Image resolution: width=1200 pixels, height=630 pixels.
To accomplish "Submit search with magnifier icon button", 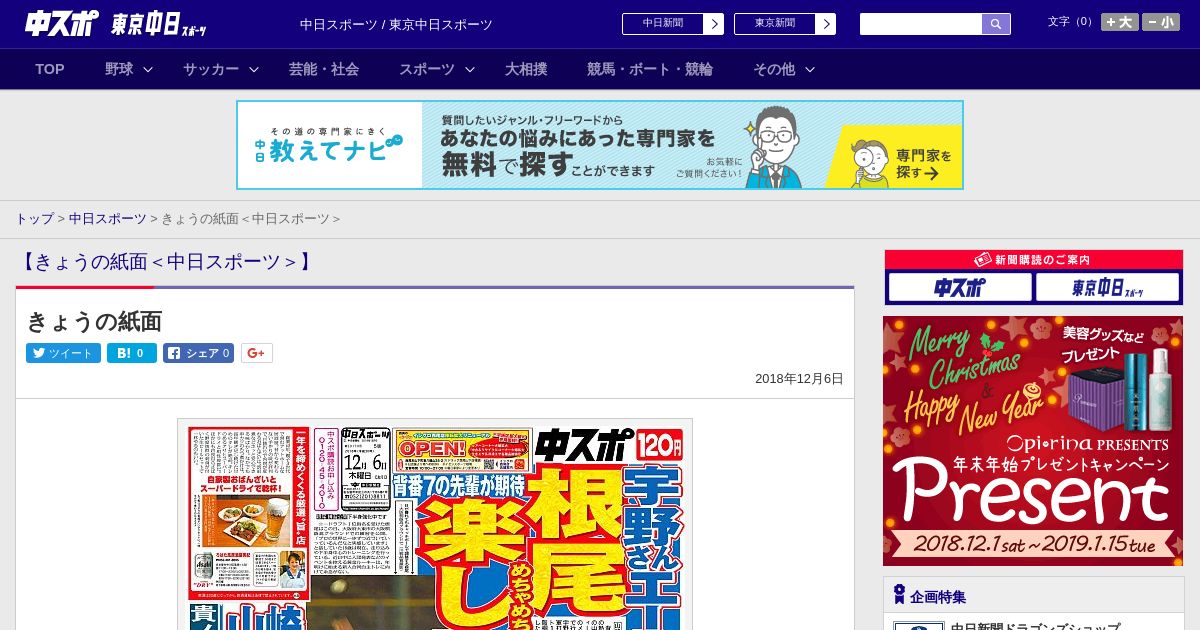I will point(996,24).
